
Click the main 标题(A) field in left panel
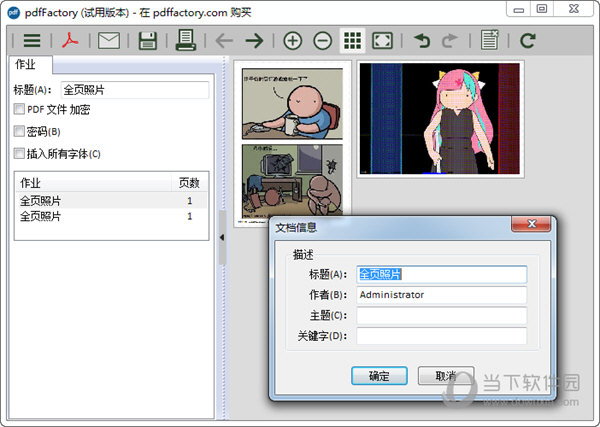point(135,90)
